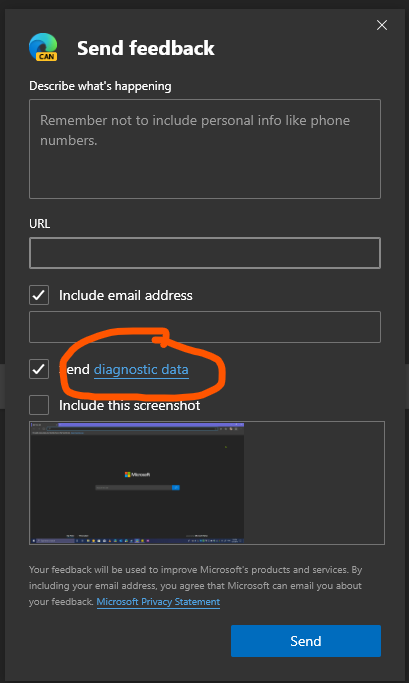Viewport: 409px width, 683px height.
Task: Open the diagnostic data link
Action: [x=141, y=369]
